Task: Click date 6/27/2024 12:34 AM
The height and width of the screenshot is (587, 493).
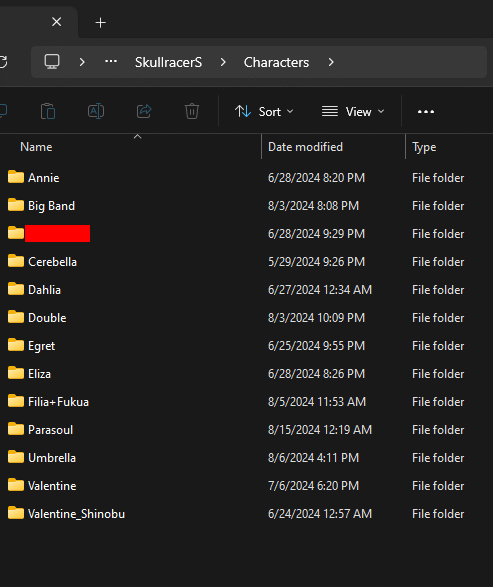Action: [320, 290]
